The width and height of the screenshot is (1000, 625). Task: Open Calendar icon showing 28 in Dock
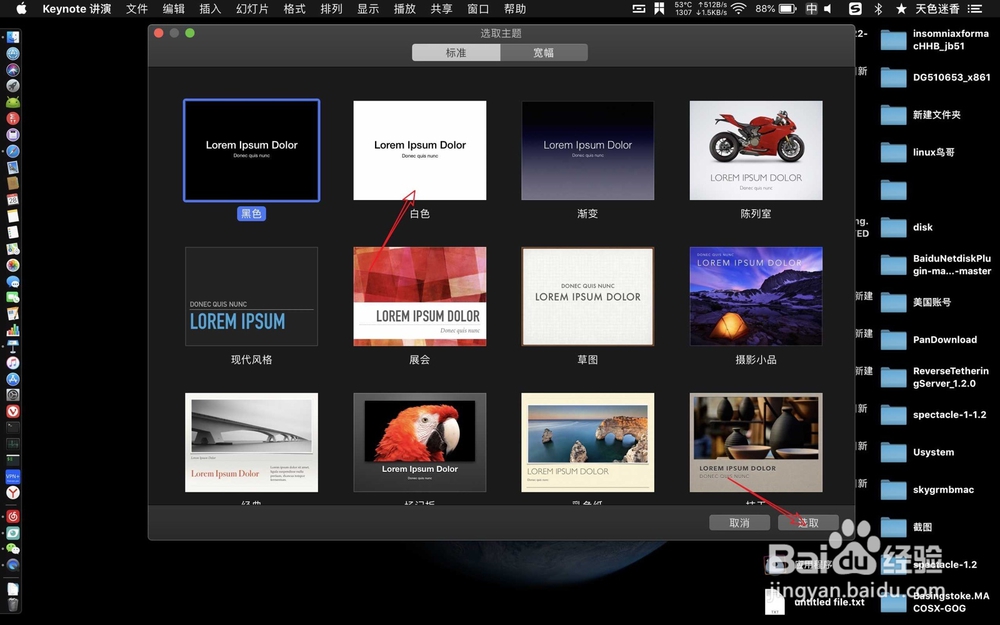pos(13,200)
